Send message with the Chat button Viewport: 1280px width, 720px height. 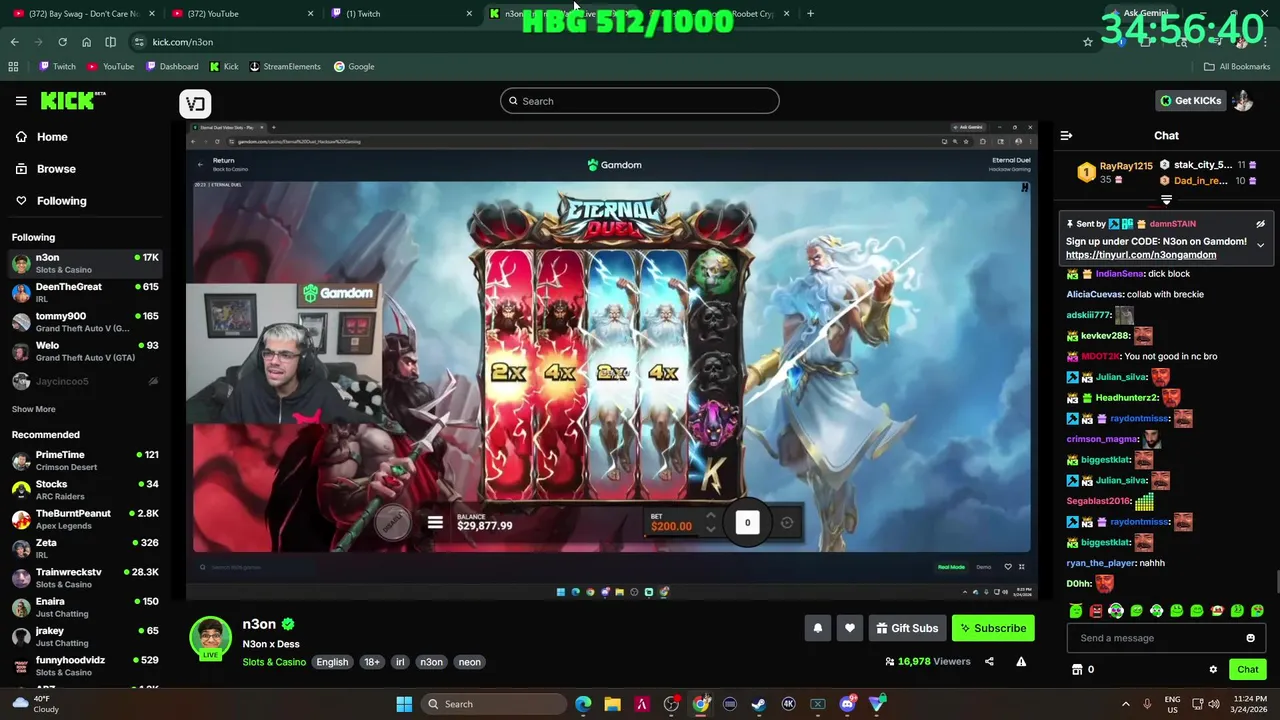1247,669
